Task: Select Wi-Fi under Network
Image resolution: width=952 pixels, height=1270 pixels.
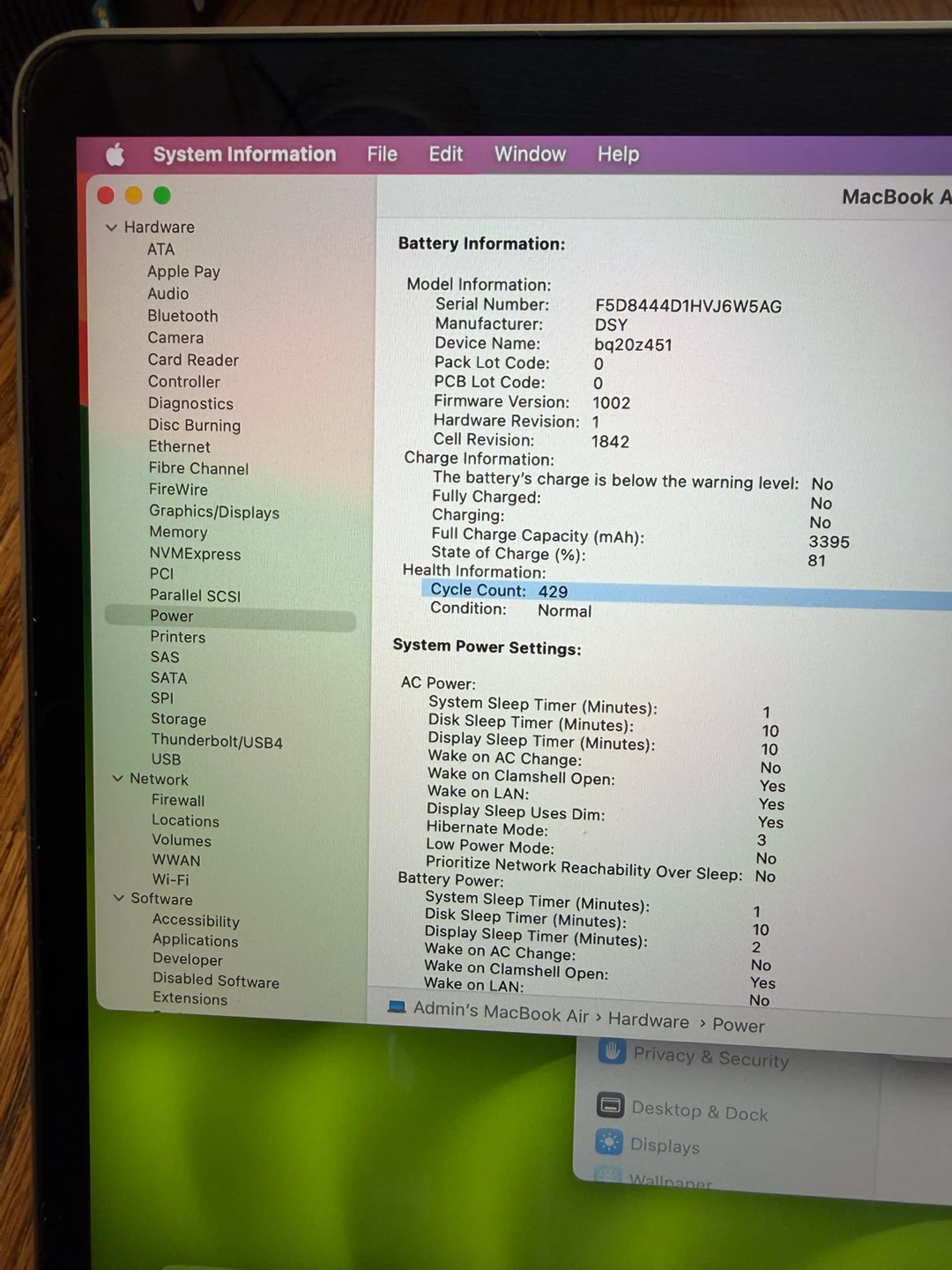Action: coord(170,879)
